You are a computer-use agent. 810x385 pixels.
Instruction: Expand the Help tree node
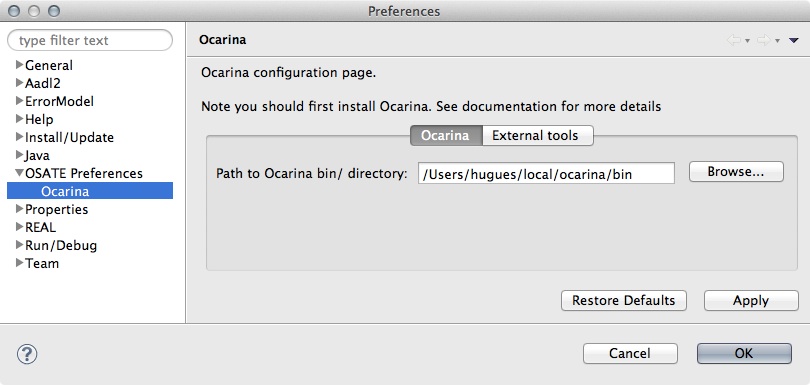point(20,119)
